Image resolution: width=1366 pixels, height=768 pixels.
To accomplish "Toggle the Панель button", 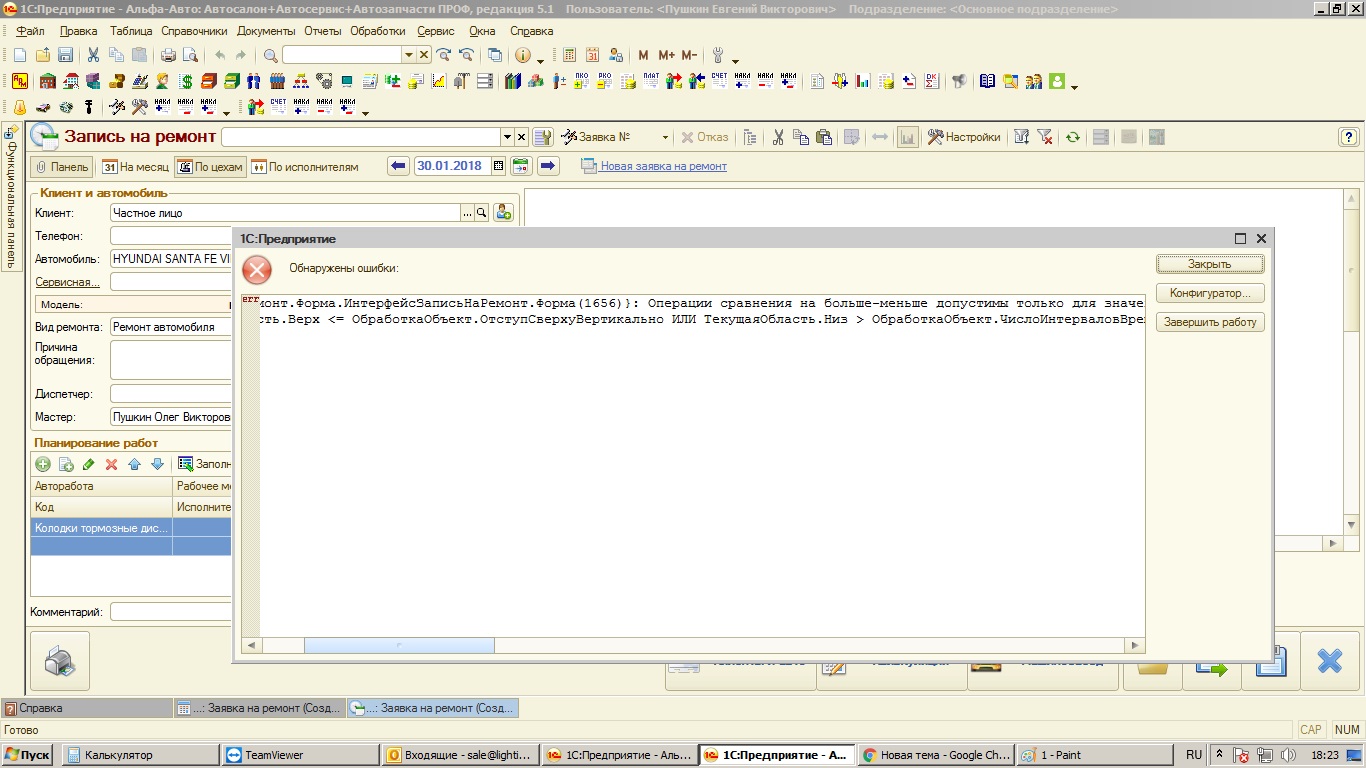I will [62, 167].
